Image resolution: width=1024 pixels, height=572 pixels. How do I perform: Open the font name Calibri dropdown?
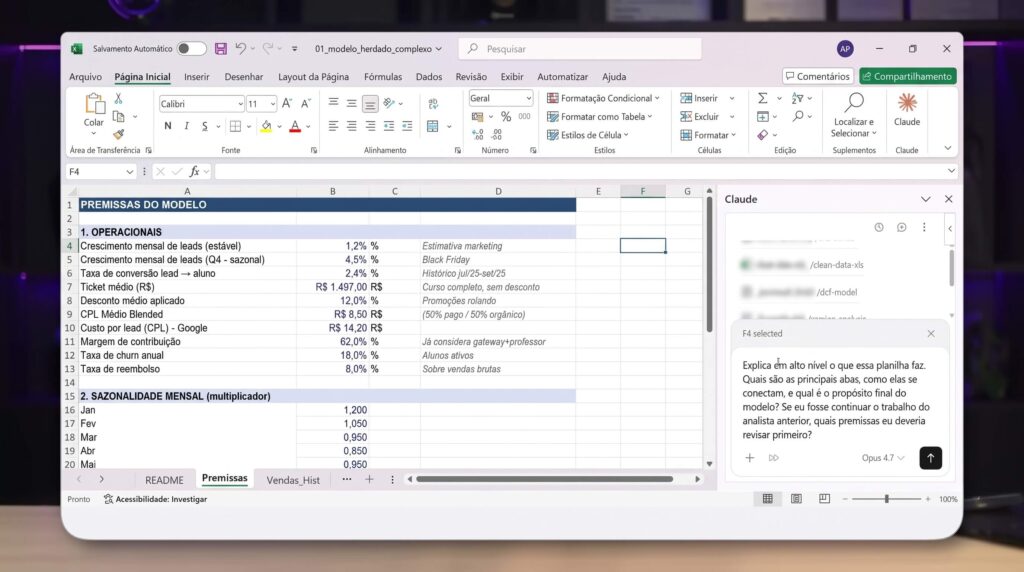point(240,104)
